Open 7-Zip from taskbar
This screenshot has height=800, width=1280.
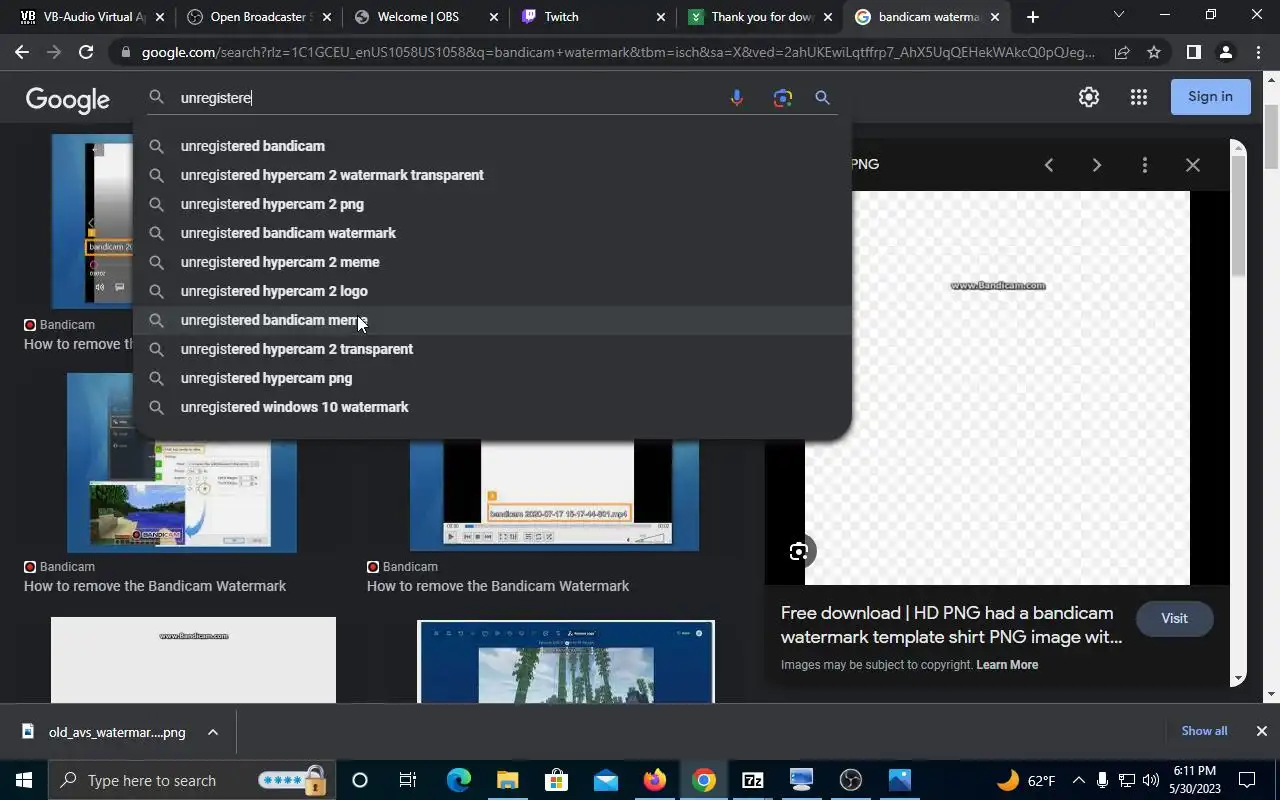click(x=752, y=780)
